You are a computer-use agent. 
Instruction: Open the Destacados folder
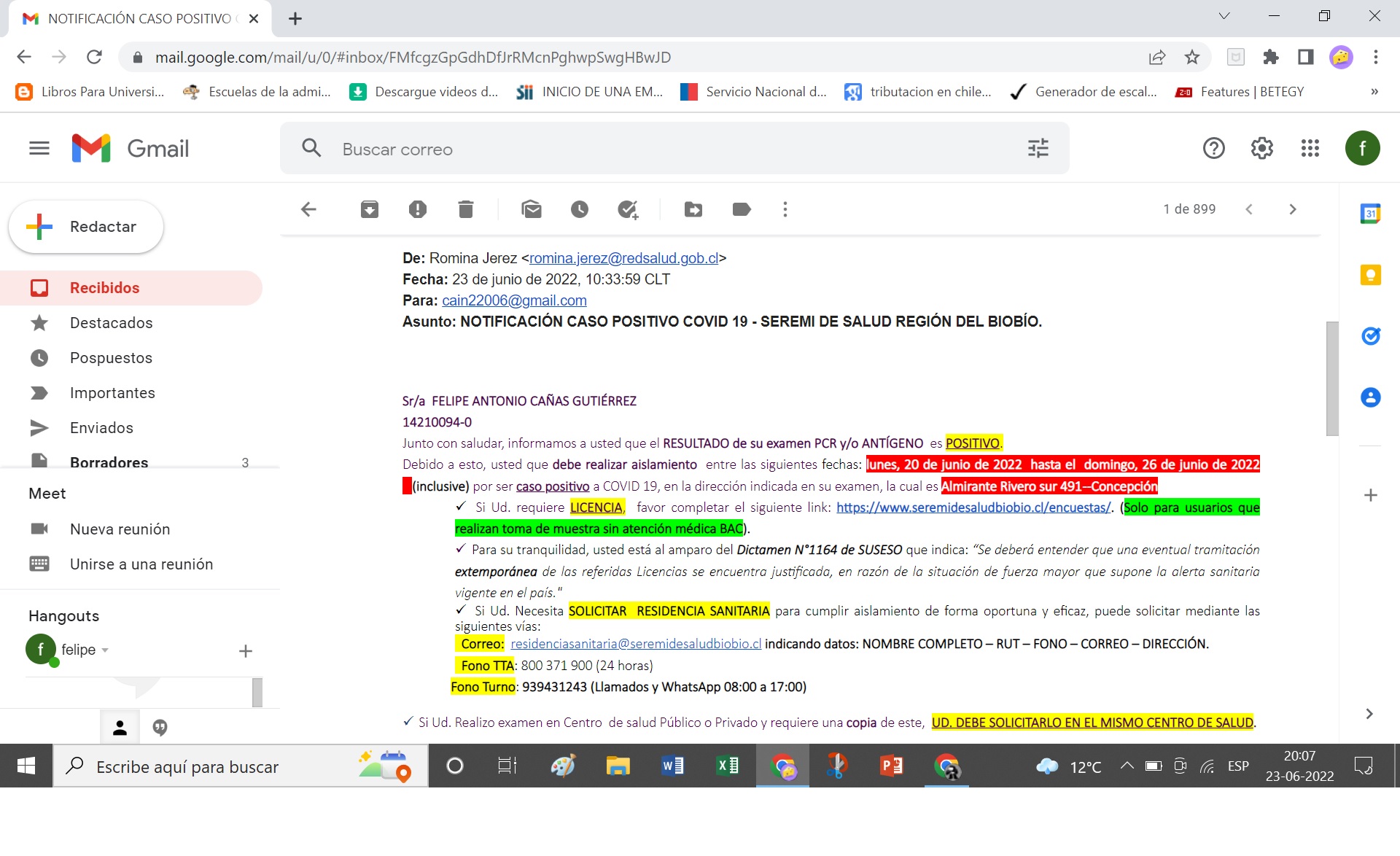click(111, 323)
